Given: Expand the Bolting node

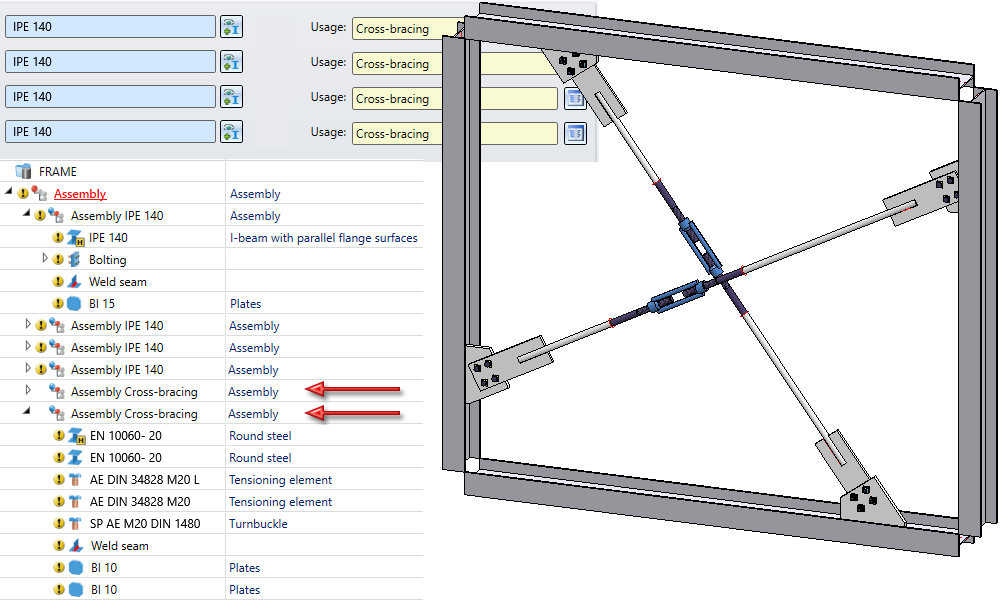Looking at the screenshot, I should (x=44, y=258).
